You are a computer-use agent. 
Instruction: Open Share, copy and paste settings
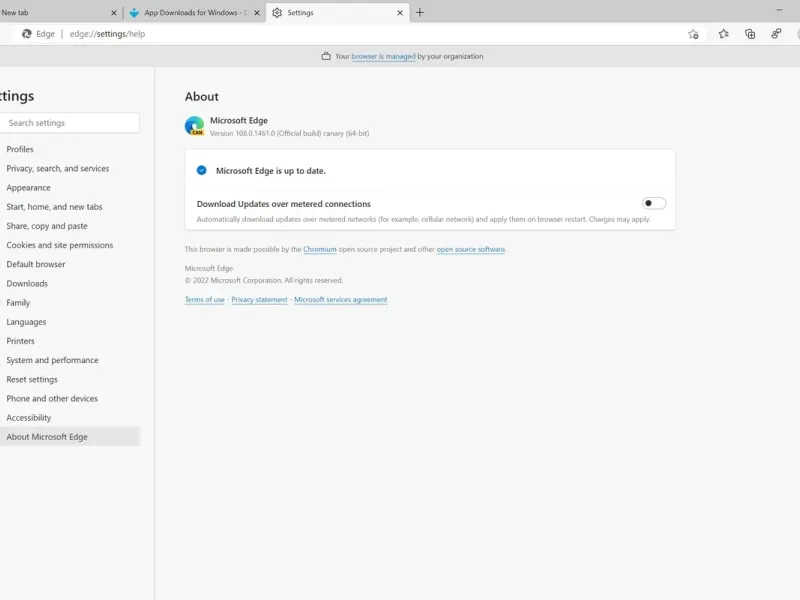[47, 226]
